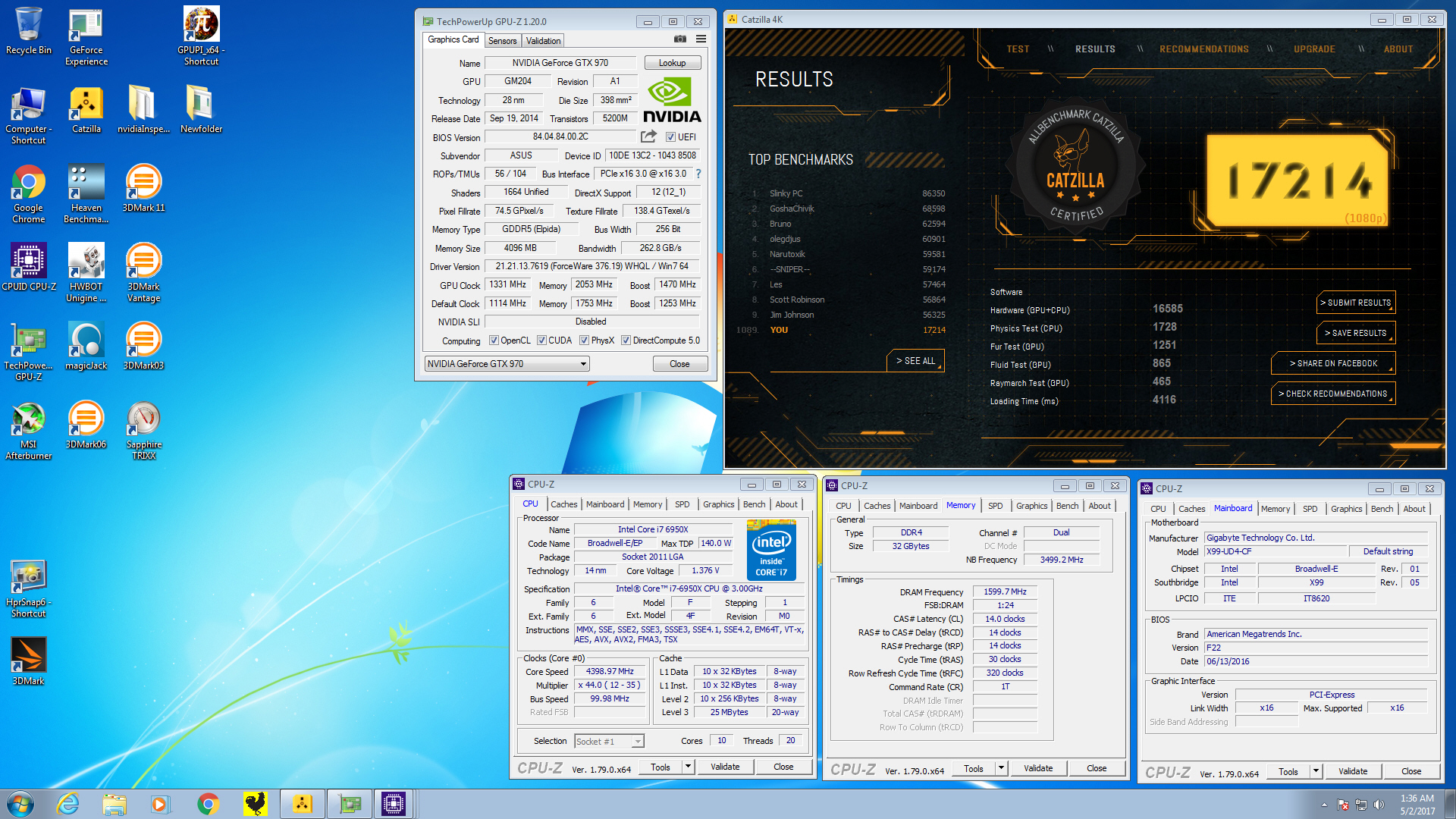Expand Tools dropdown arrow in Memory tab window

pyautogui.click(x=1001, y=768)
